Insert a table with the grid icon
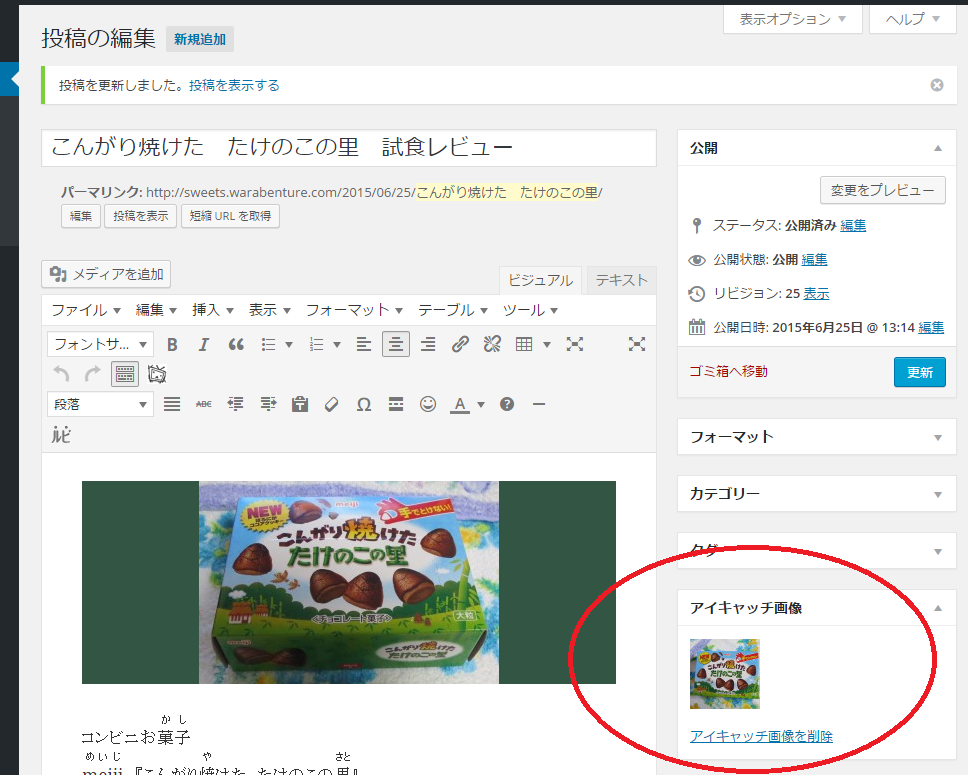 524,345
